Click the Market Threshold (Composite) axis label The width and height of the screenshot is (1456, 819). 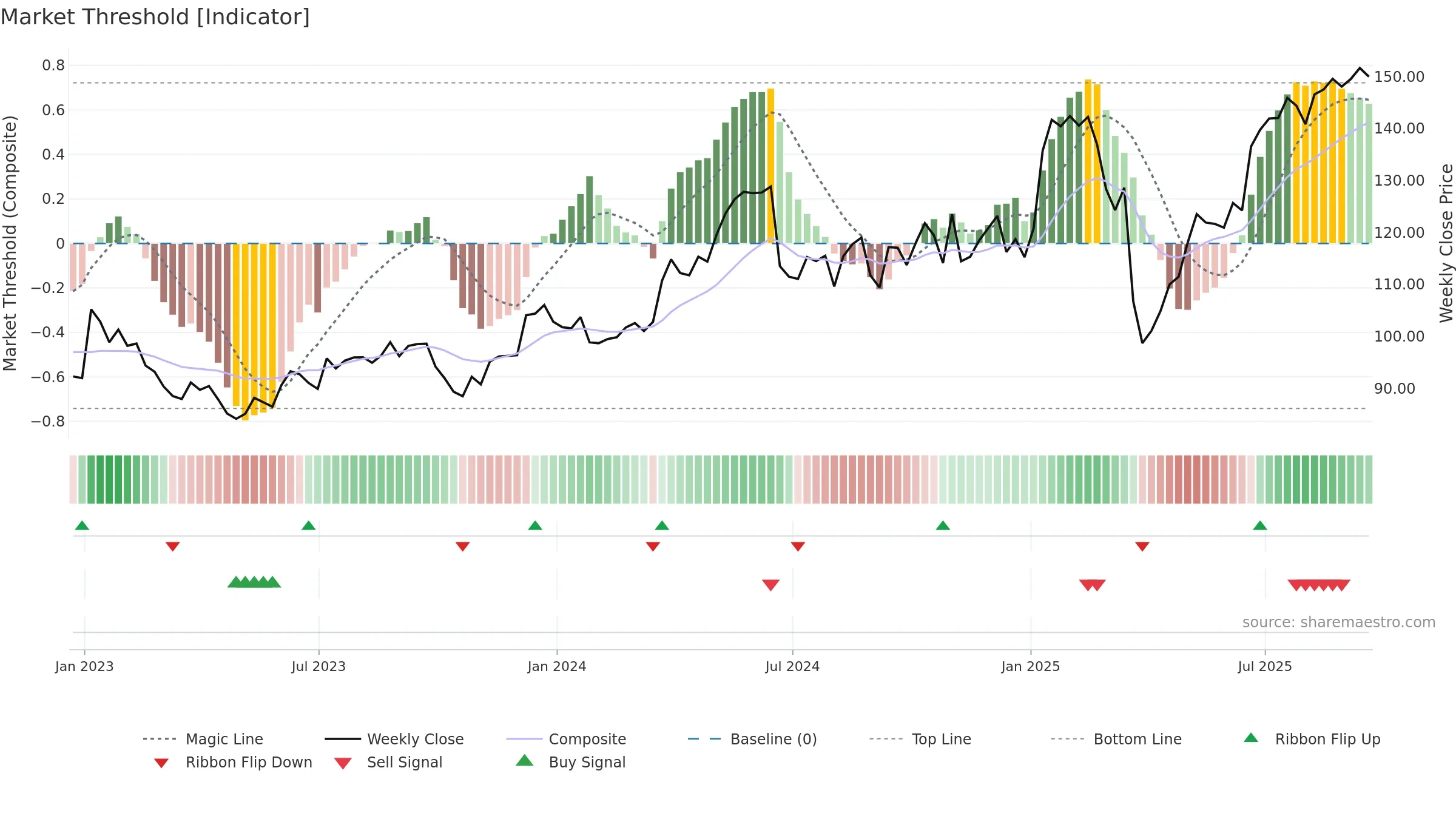[x=10, y=243]
